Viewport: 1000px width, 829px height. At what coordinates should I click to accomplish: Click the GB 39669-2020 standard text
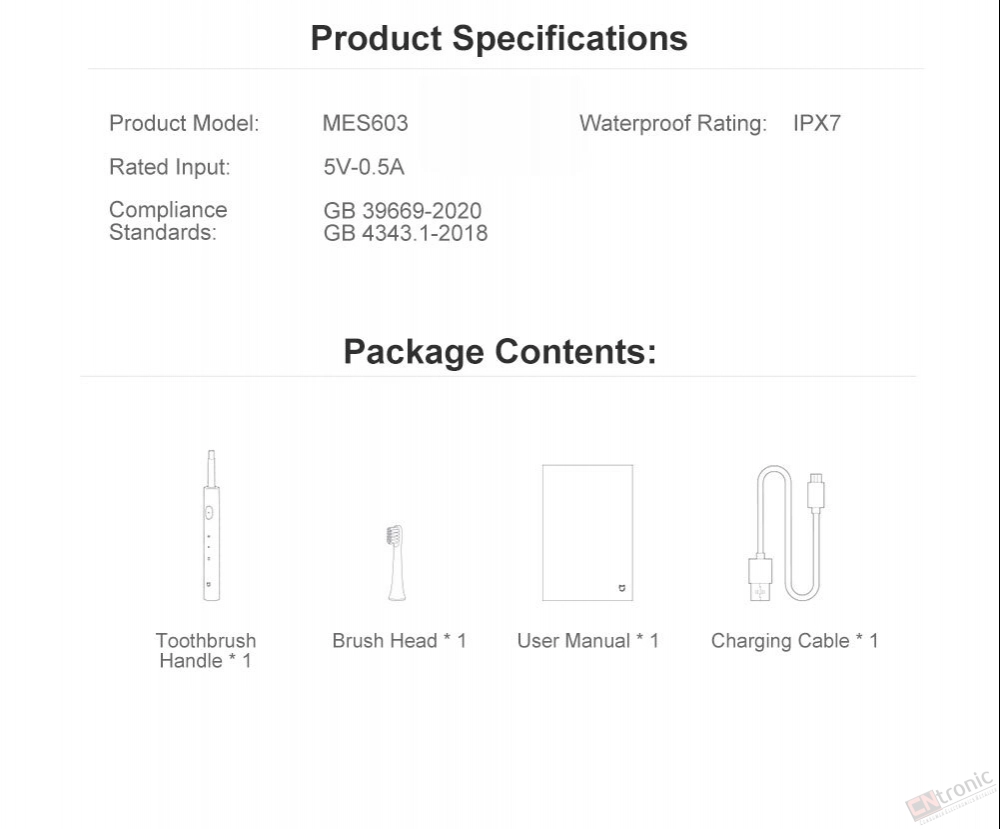pyautogui.click(x=402, y=210)
